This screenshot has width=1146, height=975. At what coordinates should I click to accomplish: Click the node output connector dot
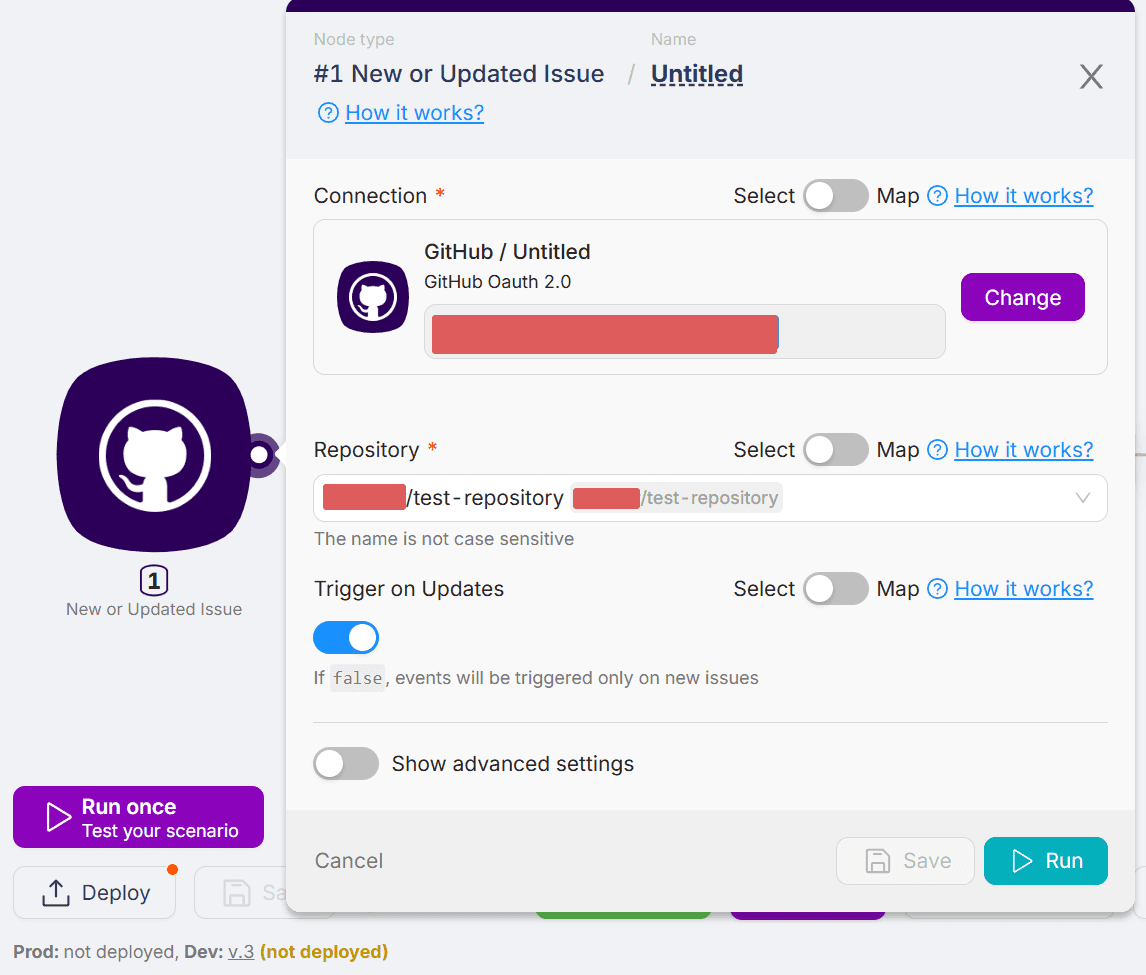point(260,455)
